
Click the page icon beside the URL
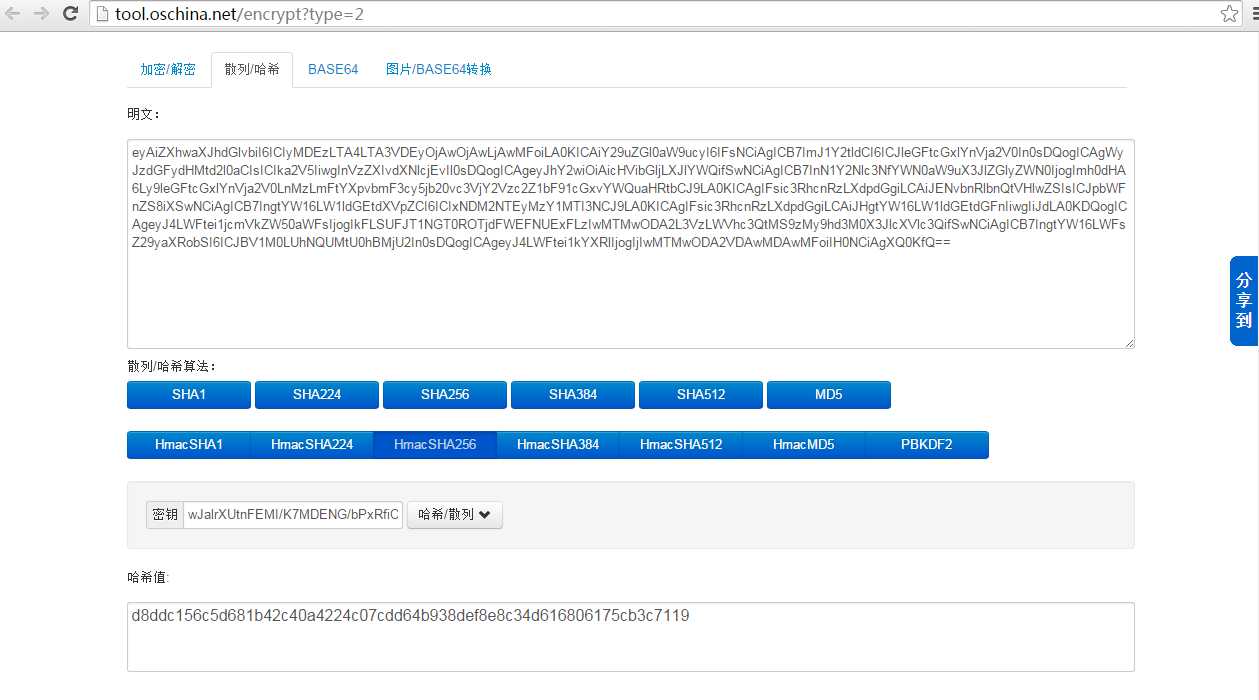(x=103, y=14)
